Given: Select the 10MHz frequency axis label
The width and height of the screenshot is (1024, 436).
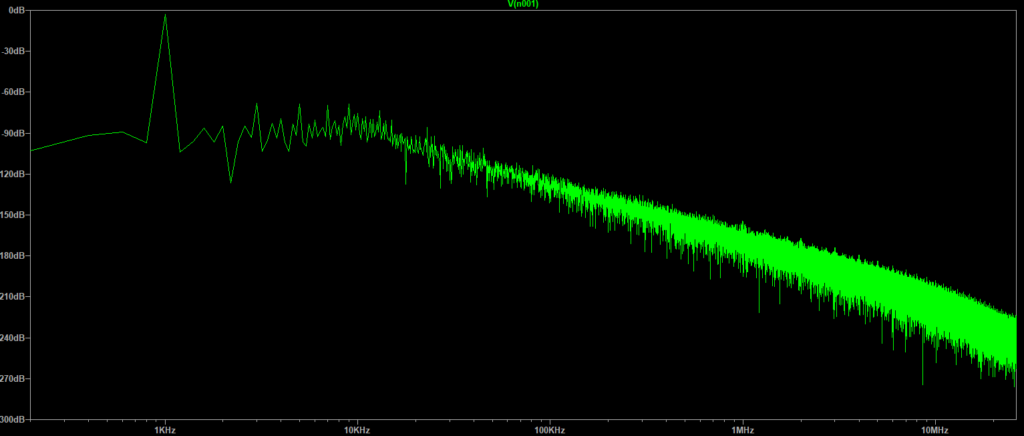Looking at the screenshot, I should pyautogui.click(x=934, y=429).
